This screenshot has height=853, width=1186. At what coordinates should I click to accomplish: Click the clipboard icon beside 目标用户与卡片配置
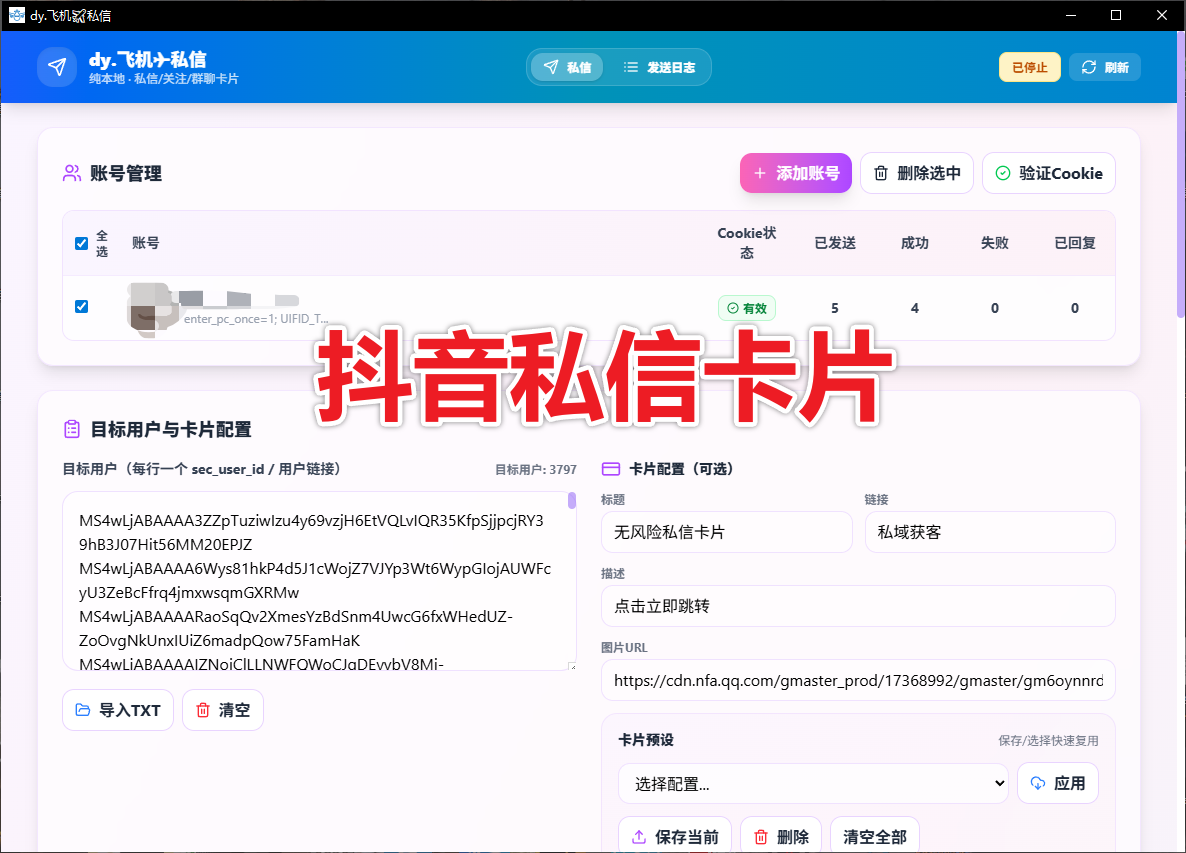click(x=71, y=428)
